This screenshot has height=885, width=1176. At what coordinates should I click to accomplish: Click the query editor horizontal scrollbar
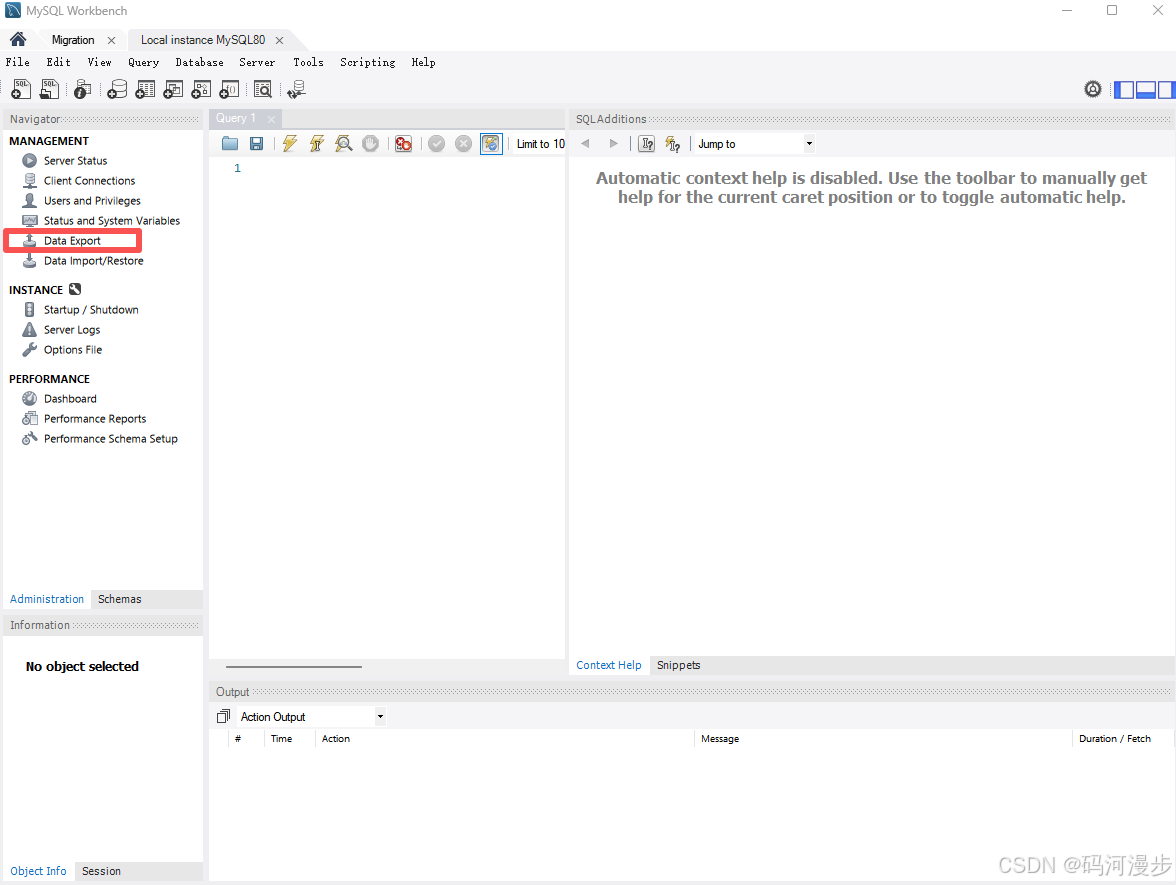(x=294, y=666)
